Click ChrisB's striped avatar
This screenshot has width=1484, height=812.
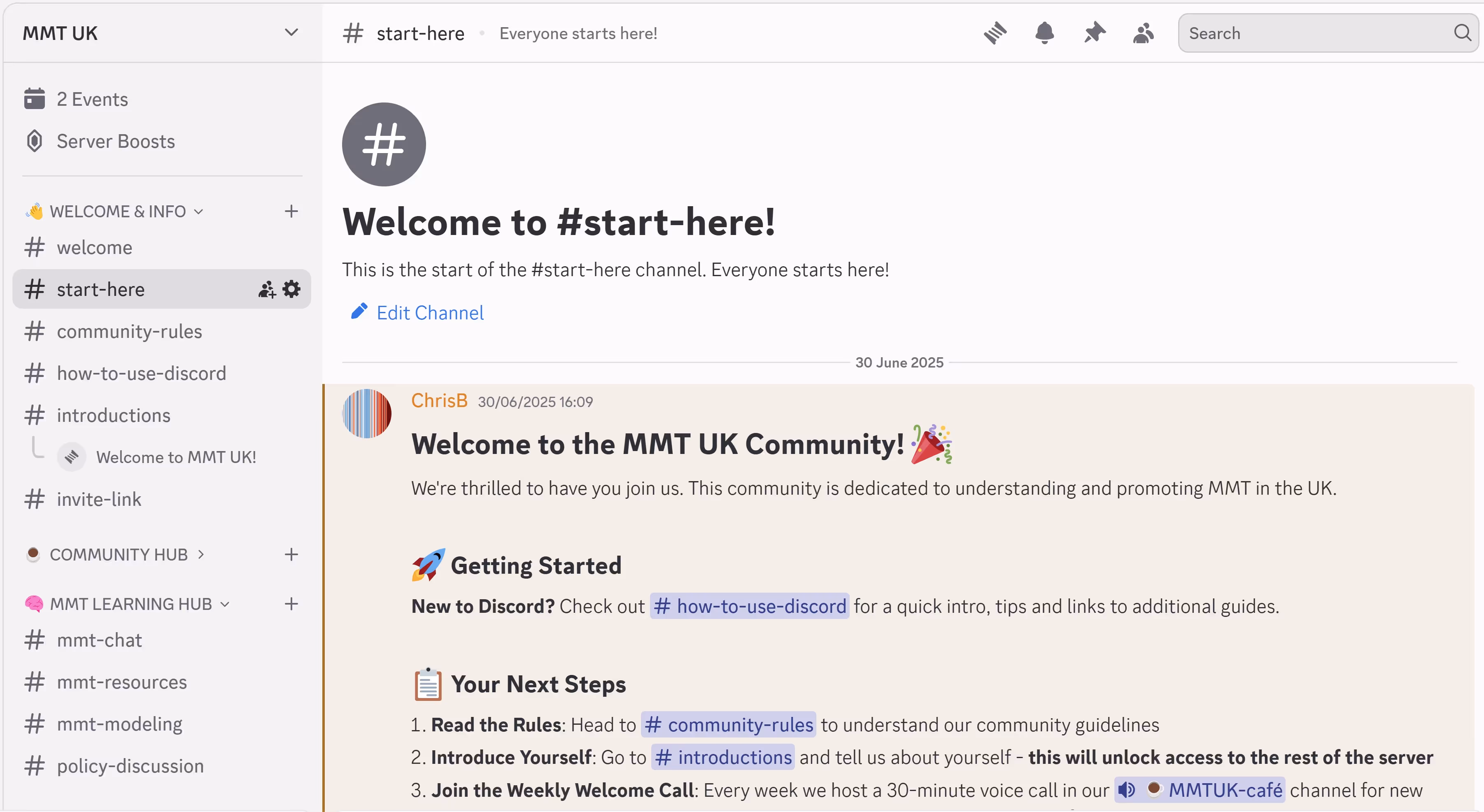[x=367, y=414]
